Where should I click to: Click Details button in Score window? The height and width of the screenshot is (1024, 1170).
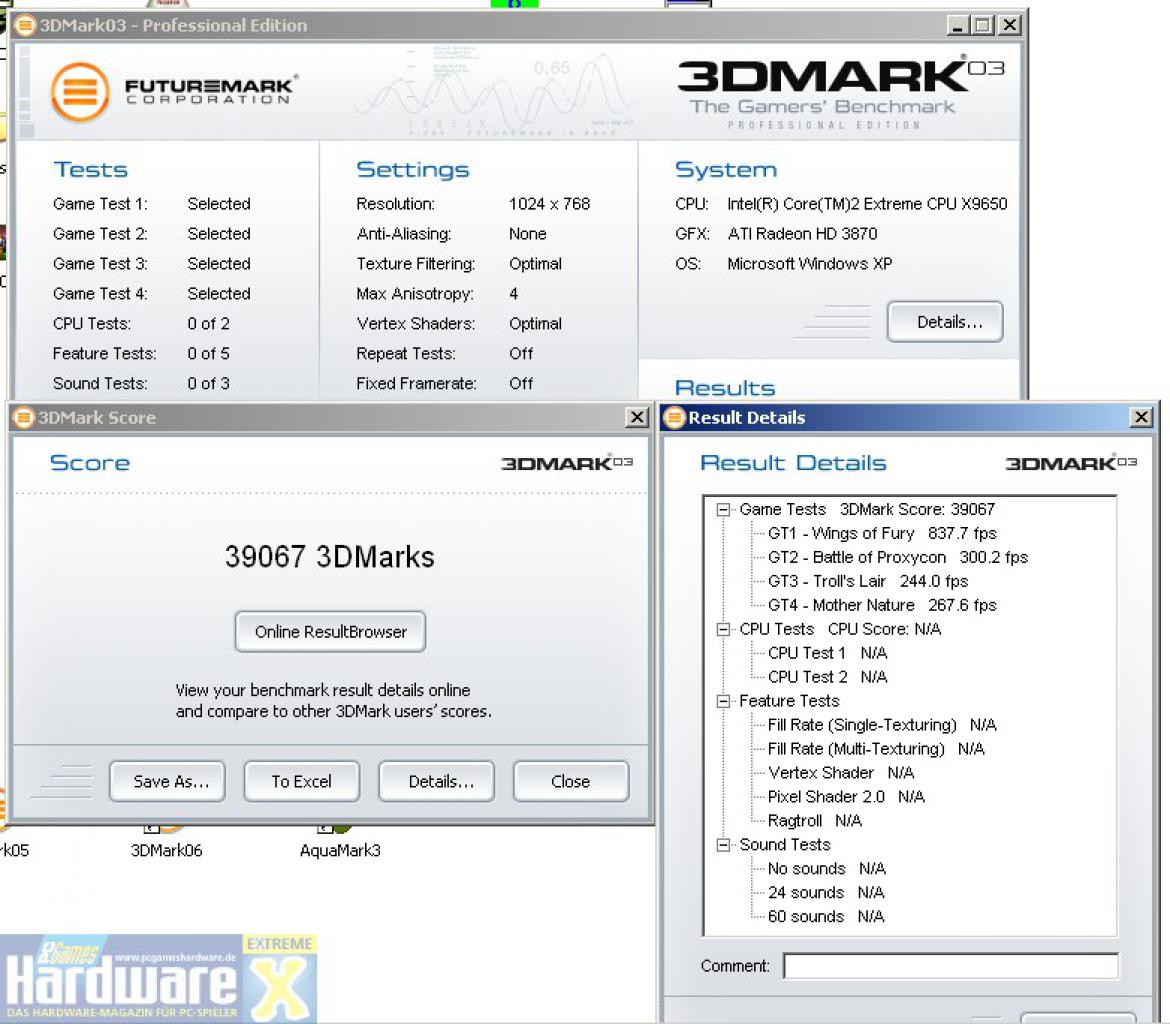(x=437, y=781)
